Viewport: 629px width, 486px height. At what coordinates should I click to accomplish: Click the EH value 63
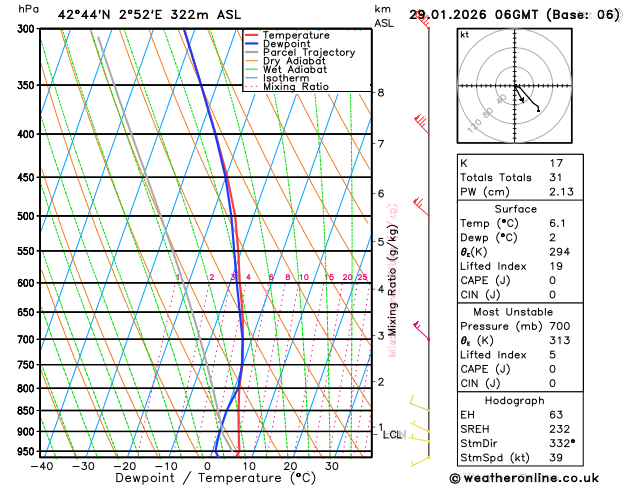pyautogui.click(x=556, y=415)
